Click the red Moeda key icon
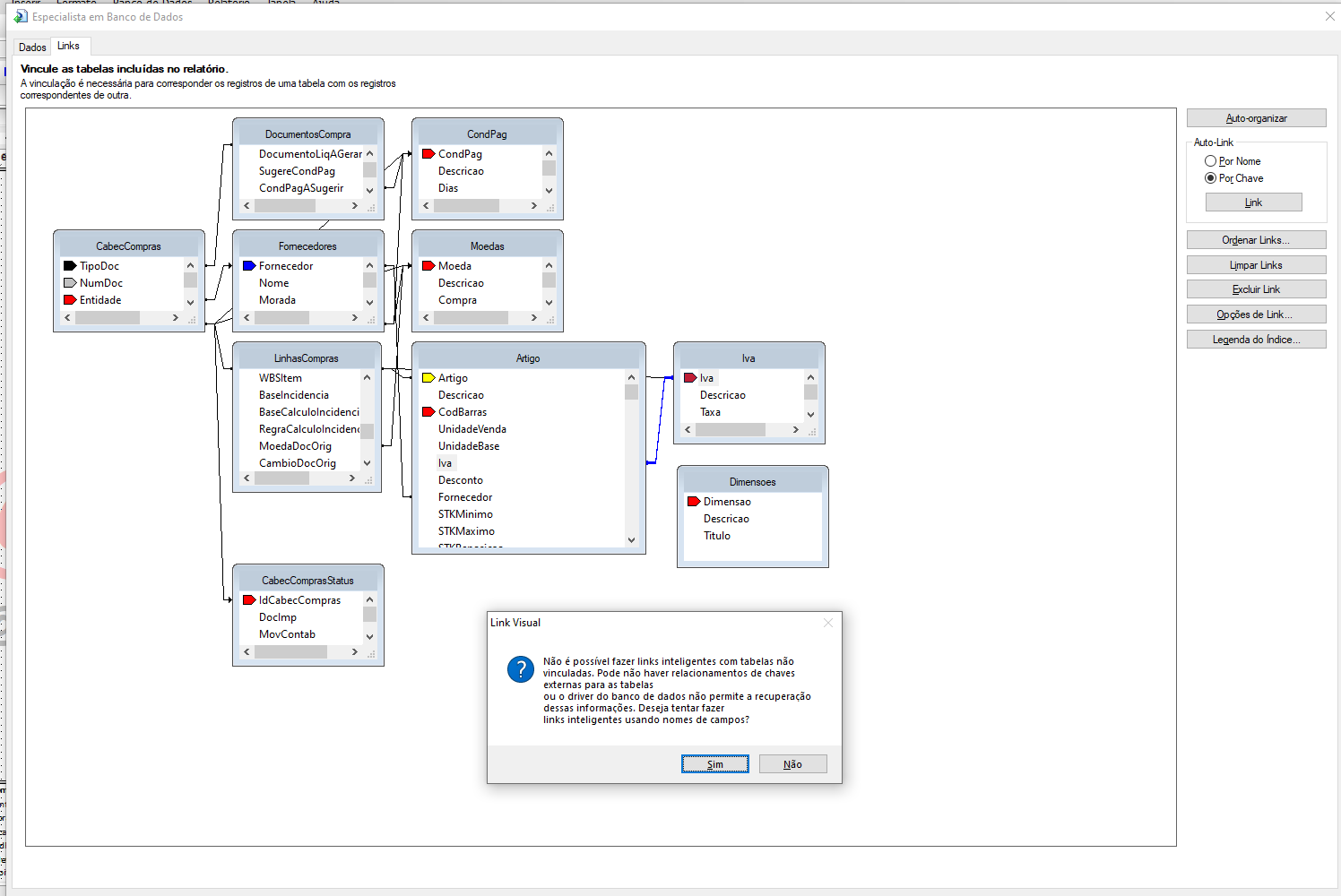1341x896 pixels. (x=428, y=266)
